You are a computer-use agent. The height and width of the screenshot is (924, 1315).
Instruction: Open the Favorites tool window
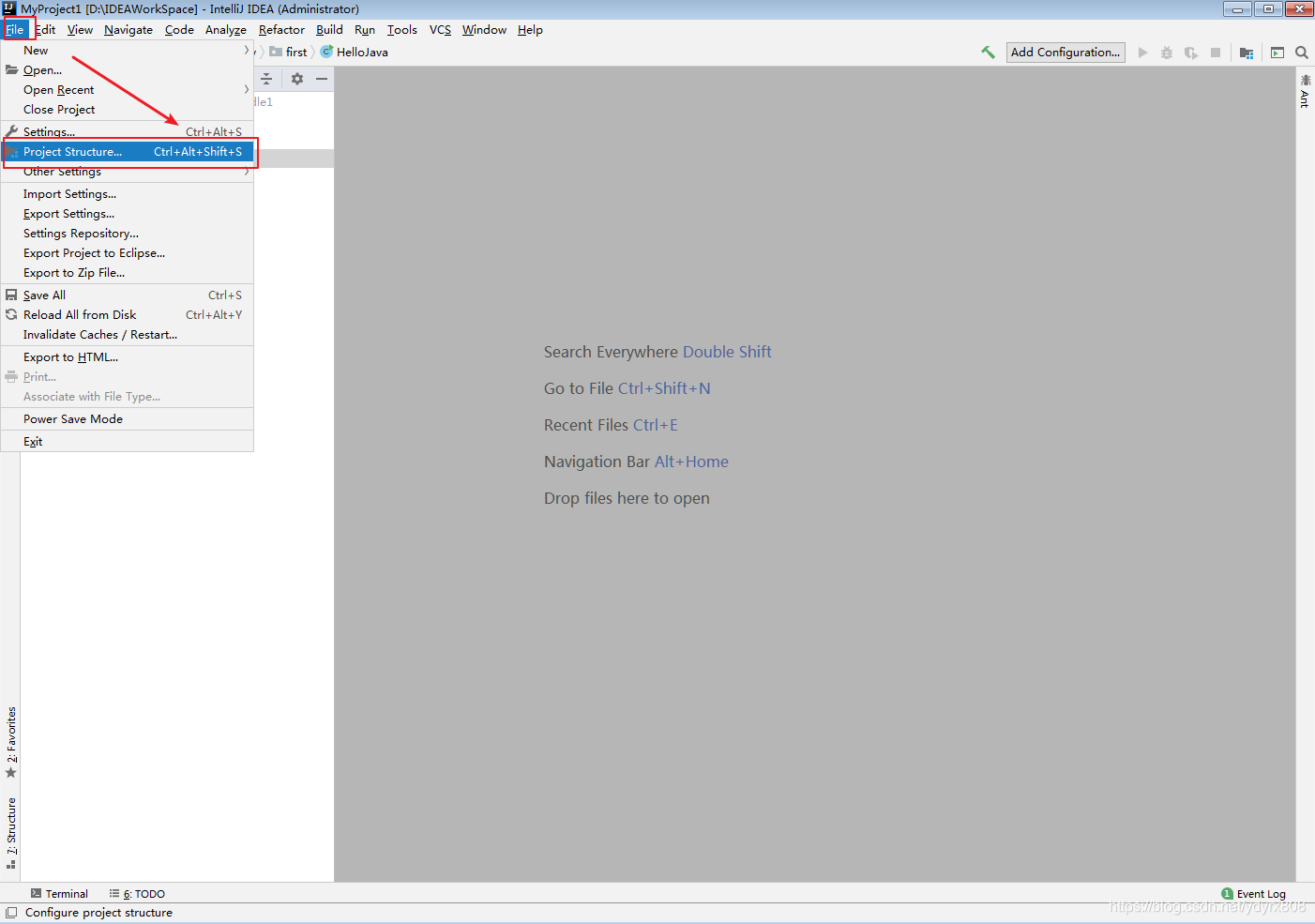pyautogui.click(x=11, y=743)
